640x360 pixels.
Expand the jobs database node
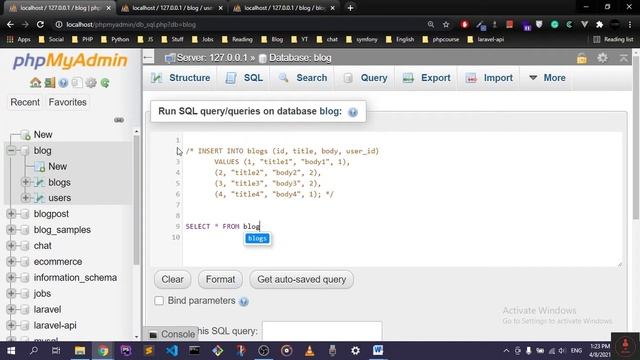(x=11, y=293)
